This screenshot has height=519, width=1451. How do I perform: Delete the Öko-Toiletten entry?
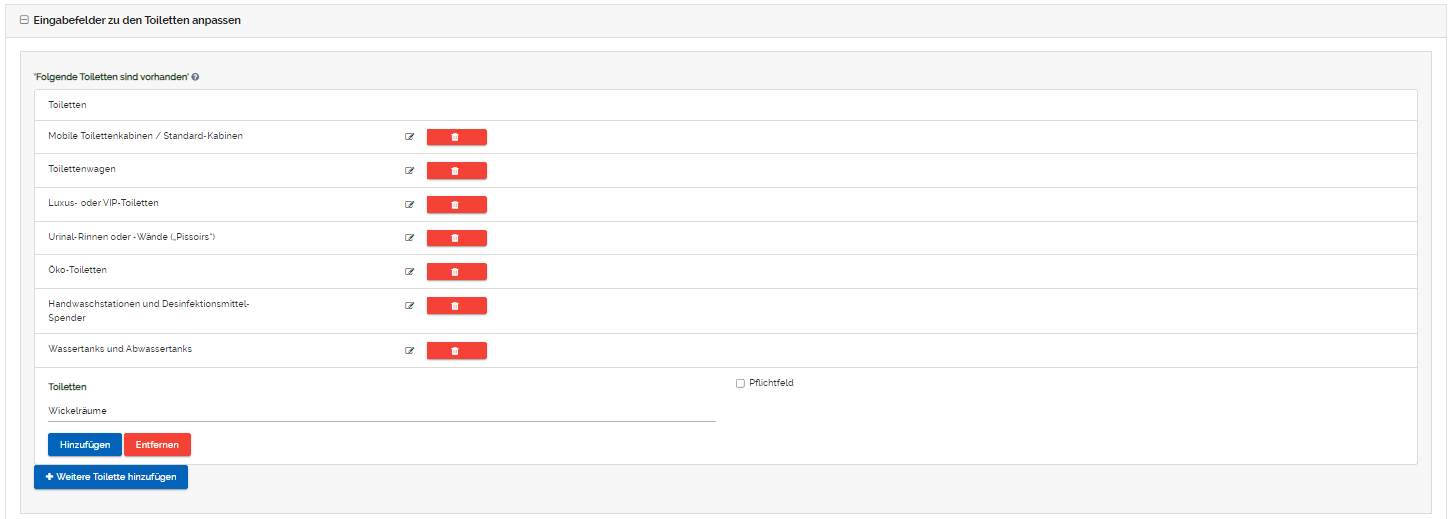click(x=456, y=271)
